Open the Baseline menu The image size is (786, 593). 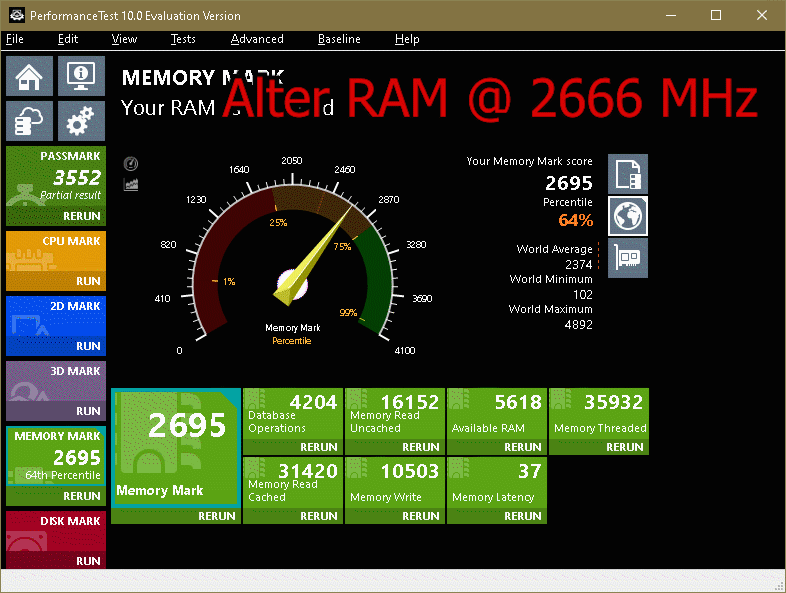[x=339, y=39]
